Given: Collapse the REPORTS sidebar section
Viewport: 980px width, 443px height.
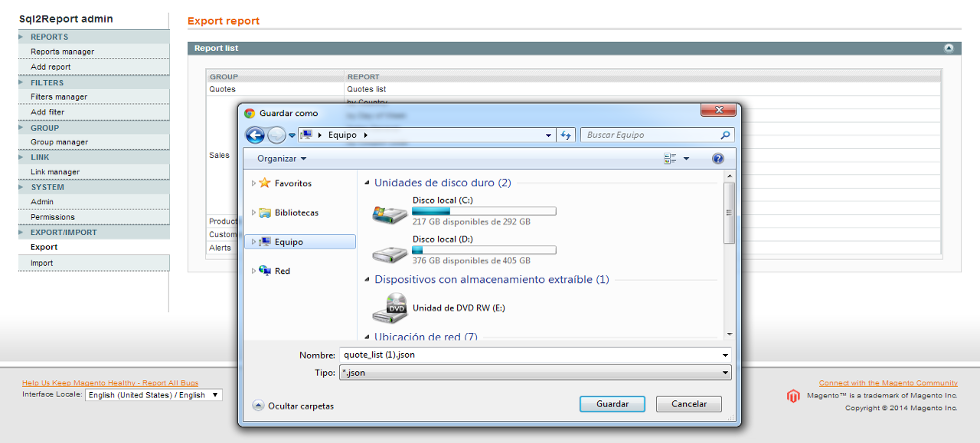Looking at the screenshot, I should 94,37.
